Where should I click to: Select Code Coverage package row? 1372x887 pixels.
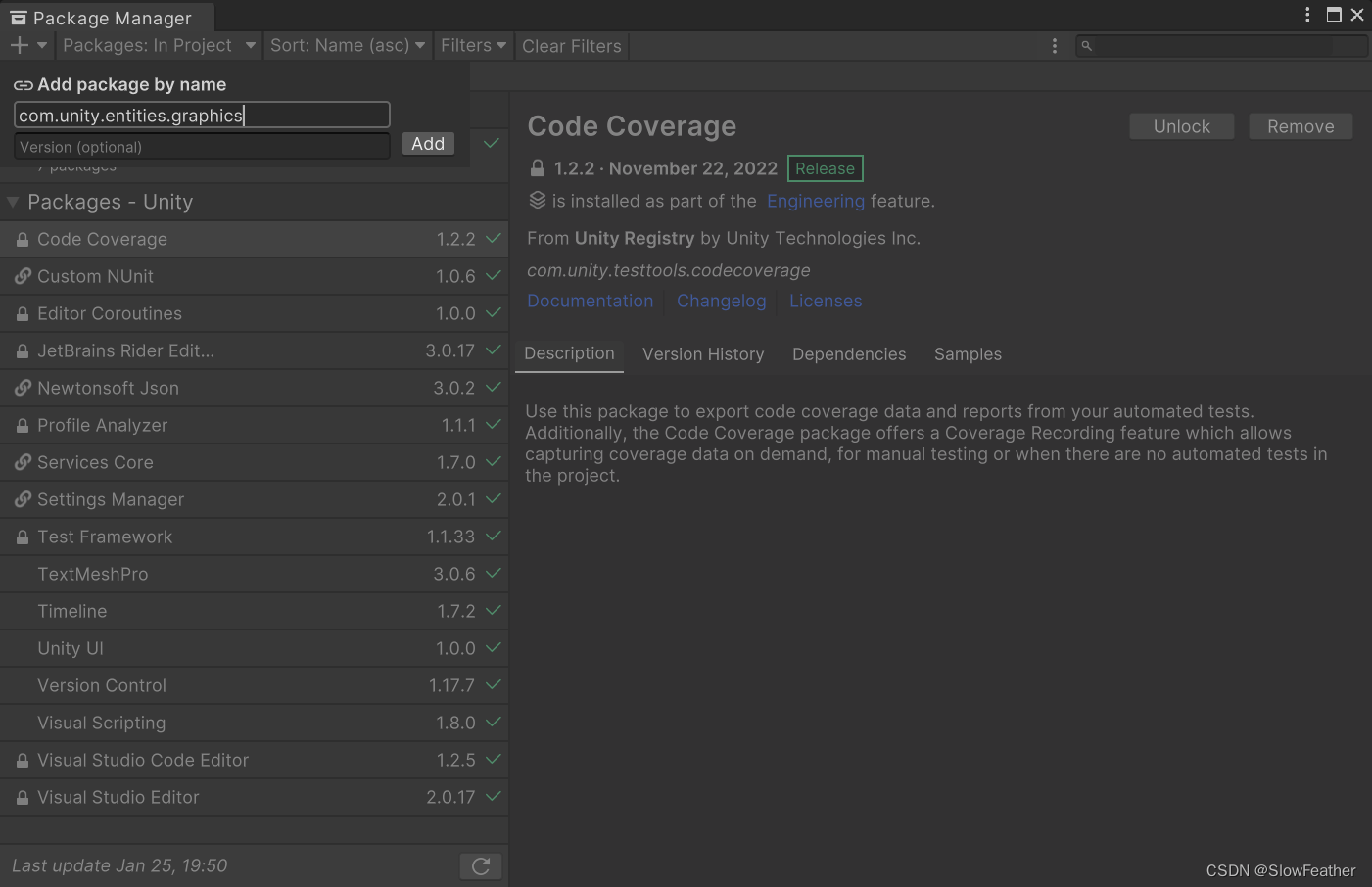255,239
